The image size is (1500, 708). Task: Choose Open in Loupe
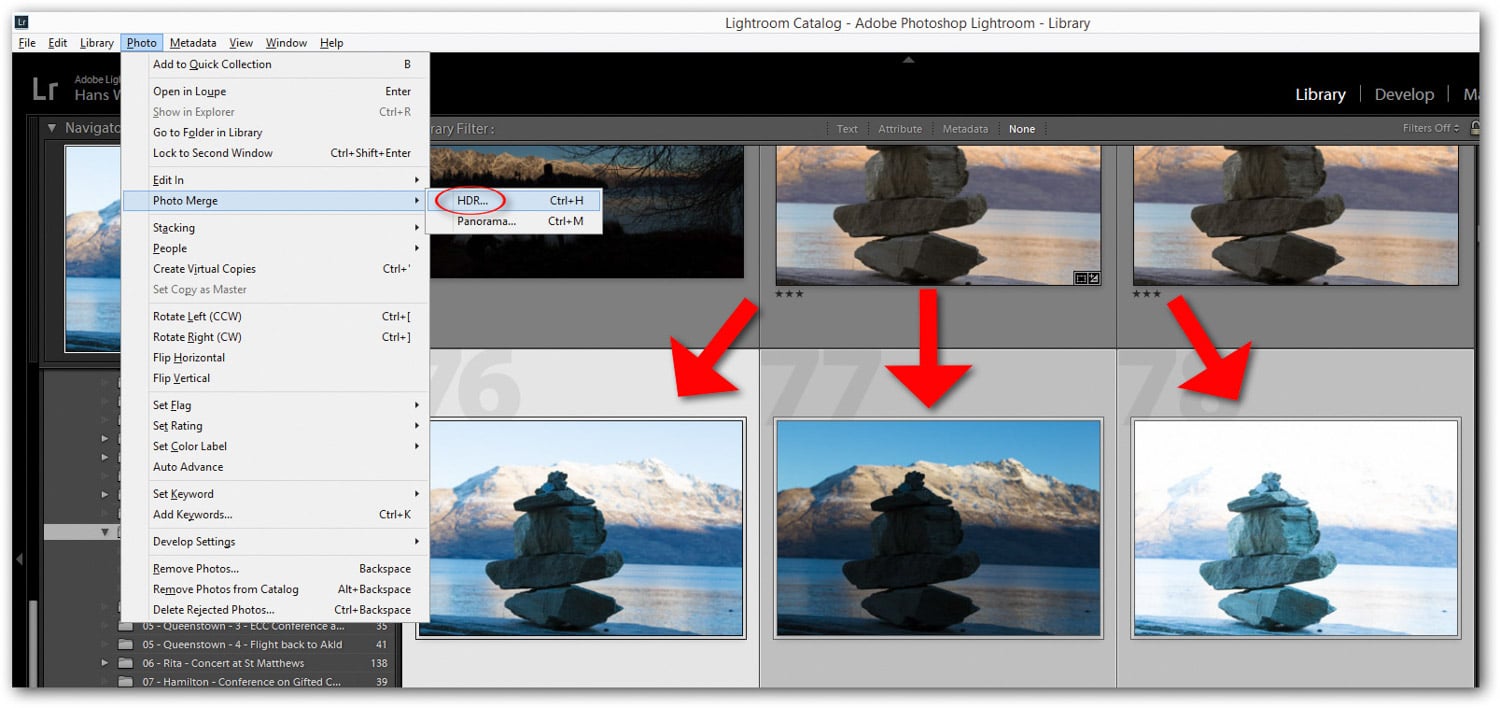click(275, 92)
